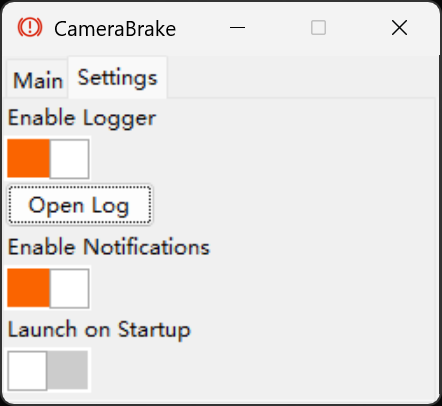Select the Settings tab

pyautogui.click(x=117, y=78)
